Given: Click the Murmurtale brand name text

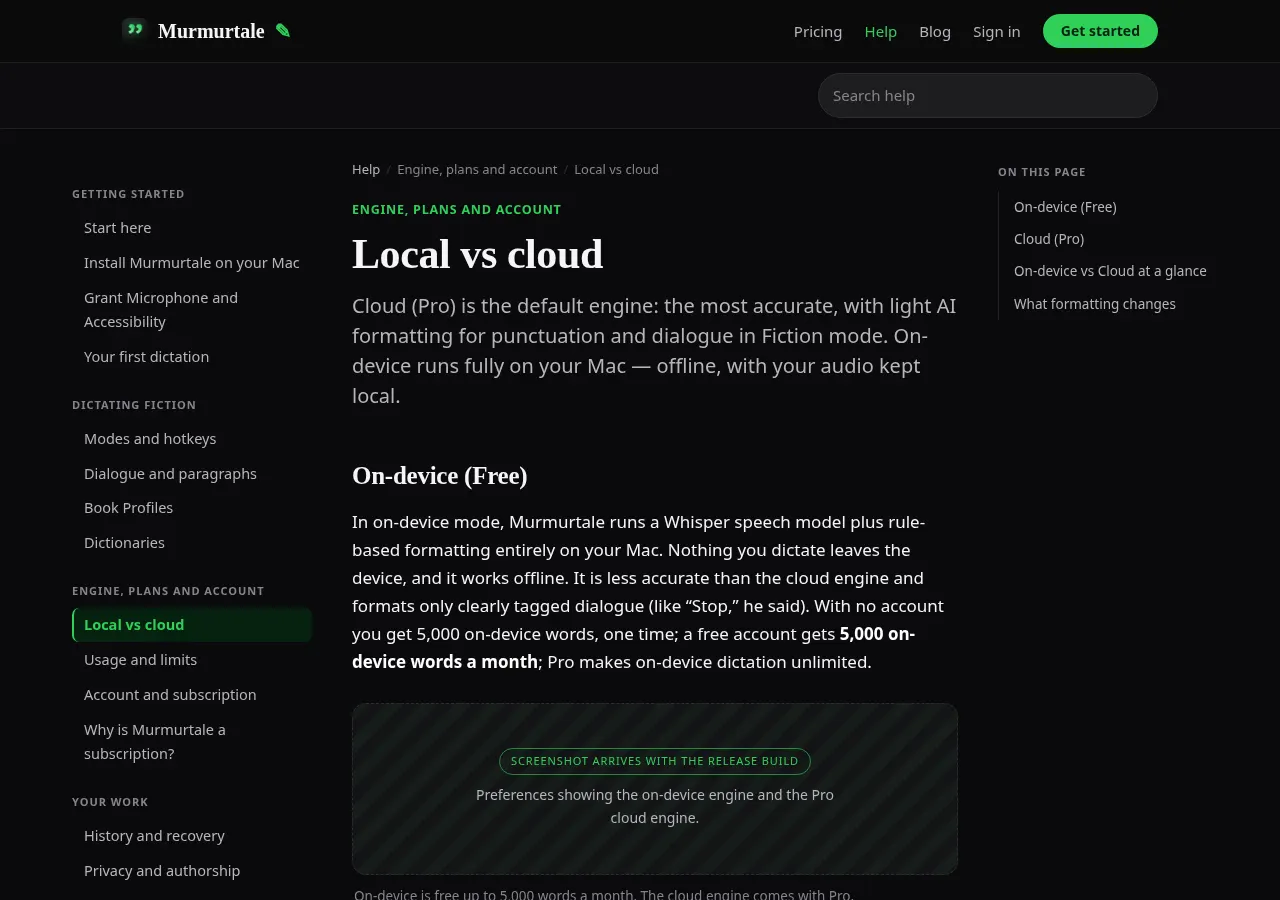Looking at the screenshot, I should click(x=211, y=31).
